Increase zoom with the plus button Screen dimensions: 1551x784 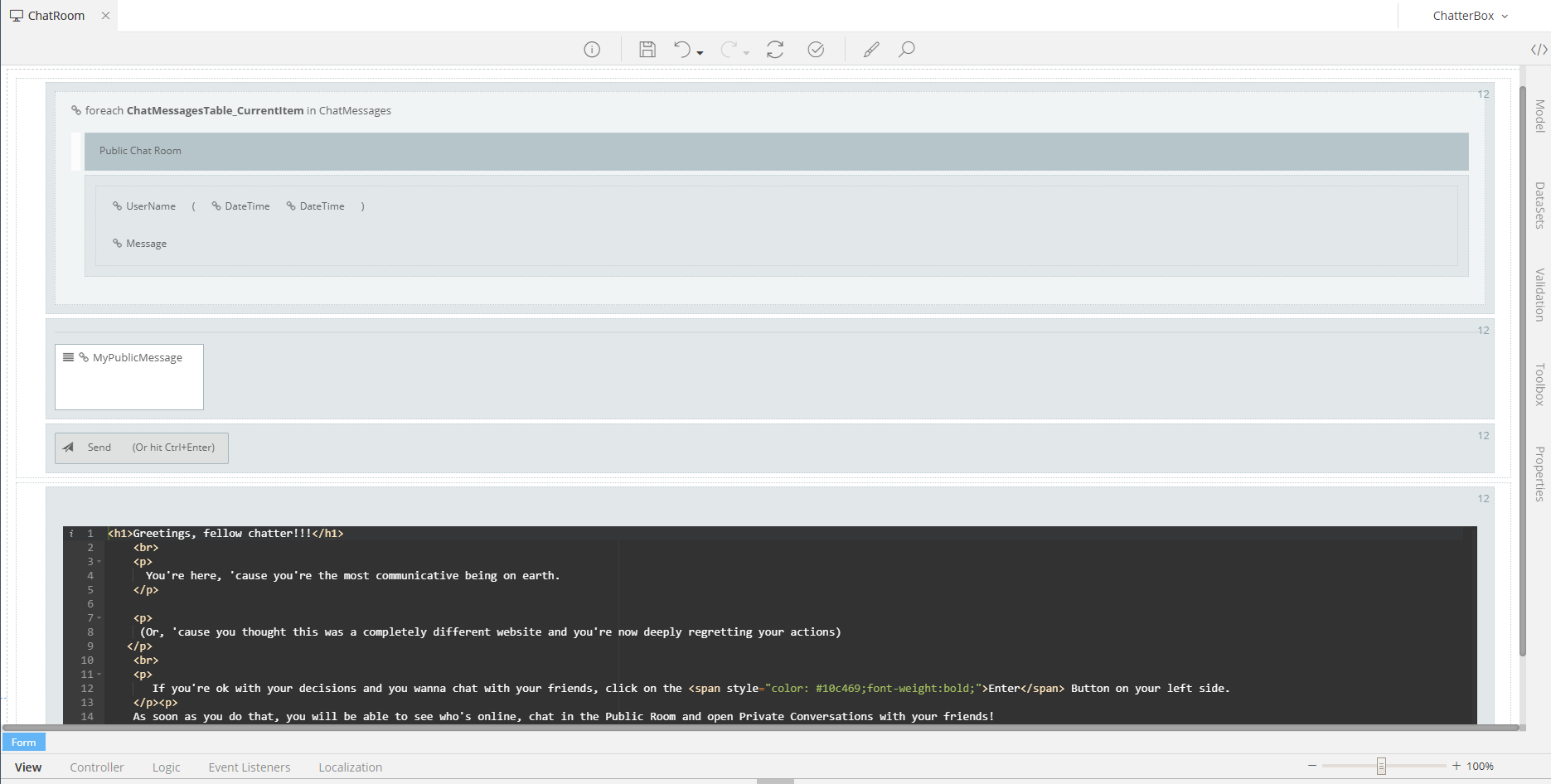click(x=1456, y=766)
